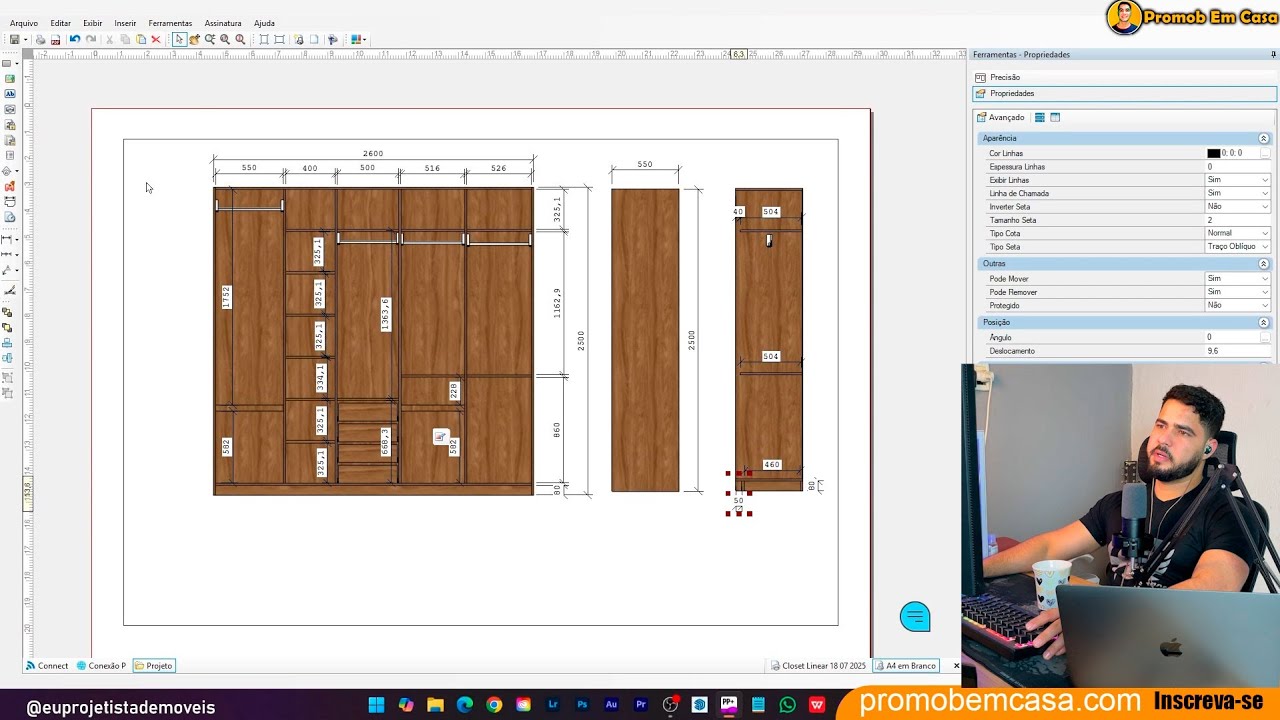Select the linear dimension tool in sidebar
This screenshot has width=1280, height=720.
(8, 239)
